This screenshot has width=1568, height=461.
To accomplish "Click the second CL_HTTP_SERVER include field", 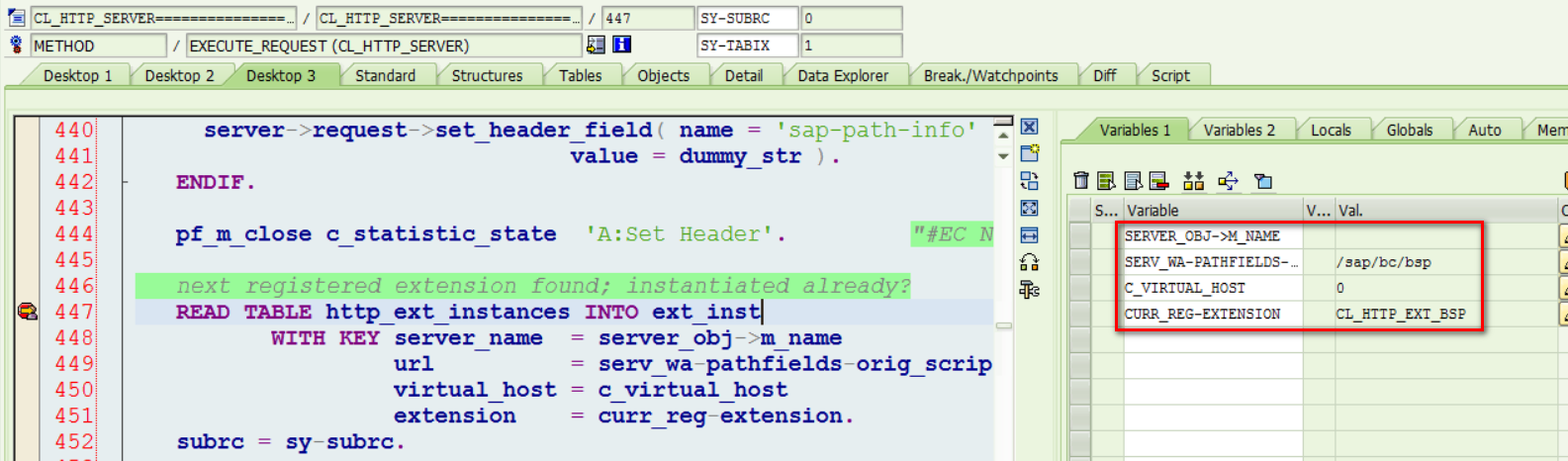I will pos(449,18).
